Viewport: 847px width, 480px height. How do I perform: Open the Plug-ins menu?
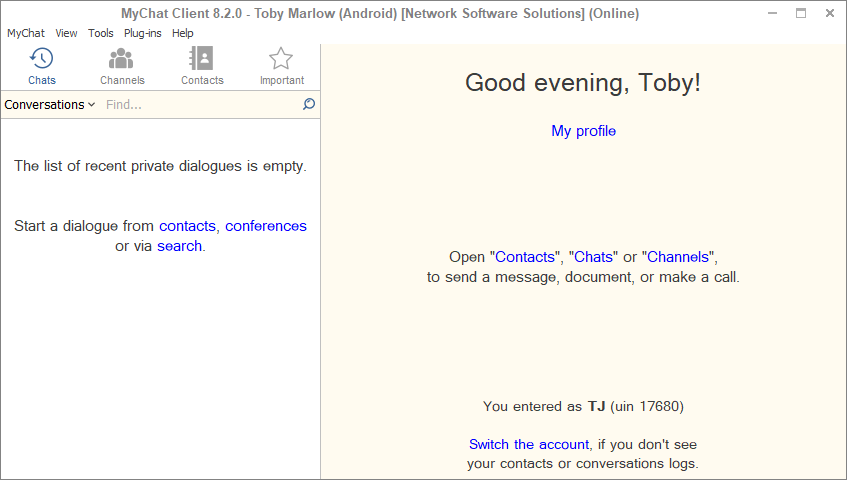coord(143,33)
